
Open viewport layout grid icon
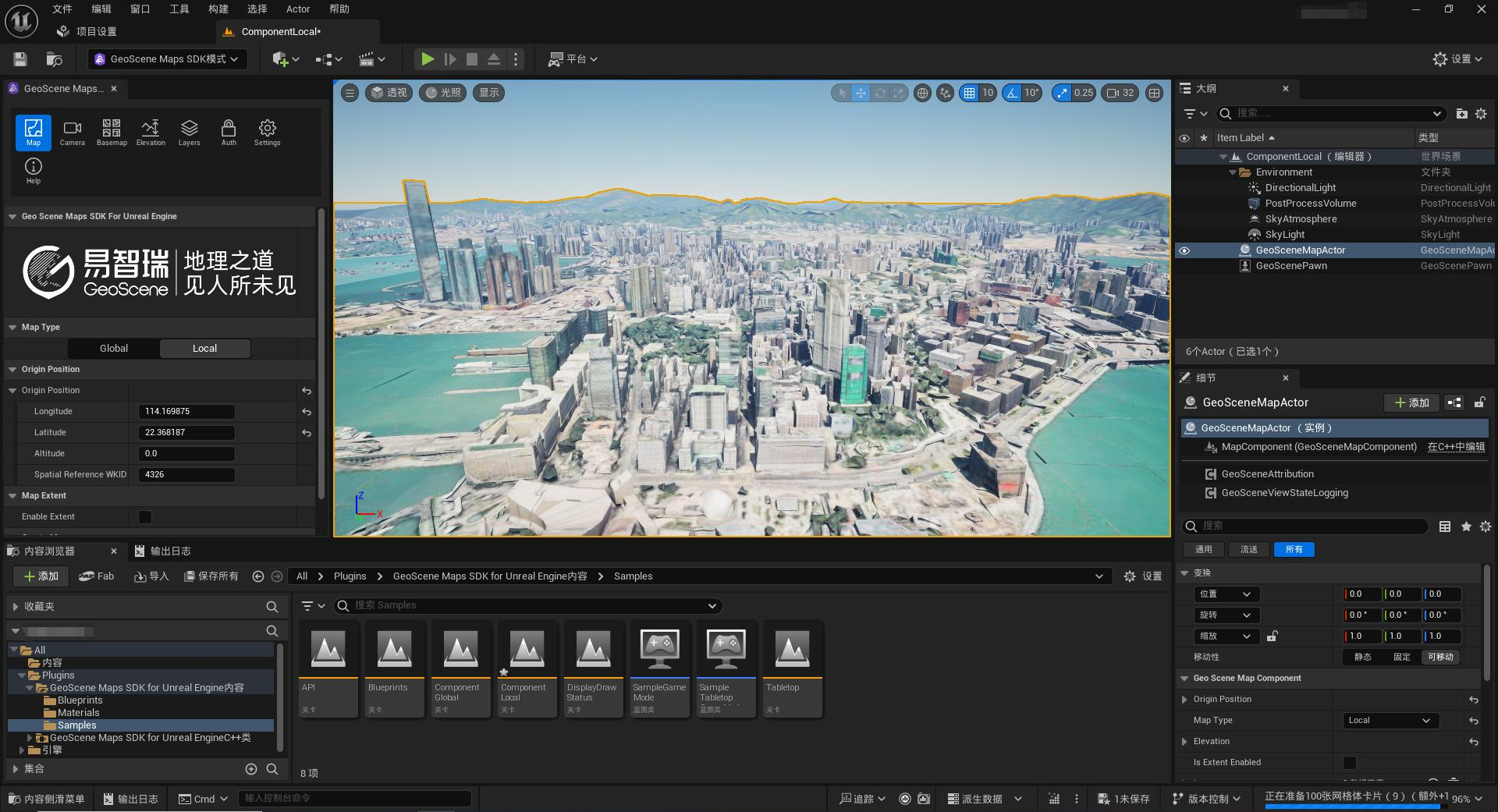[1154, 93]
